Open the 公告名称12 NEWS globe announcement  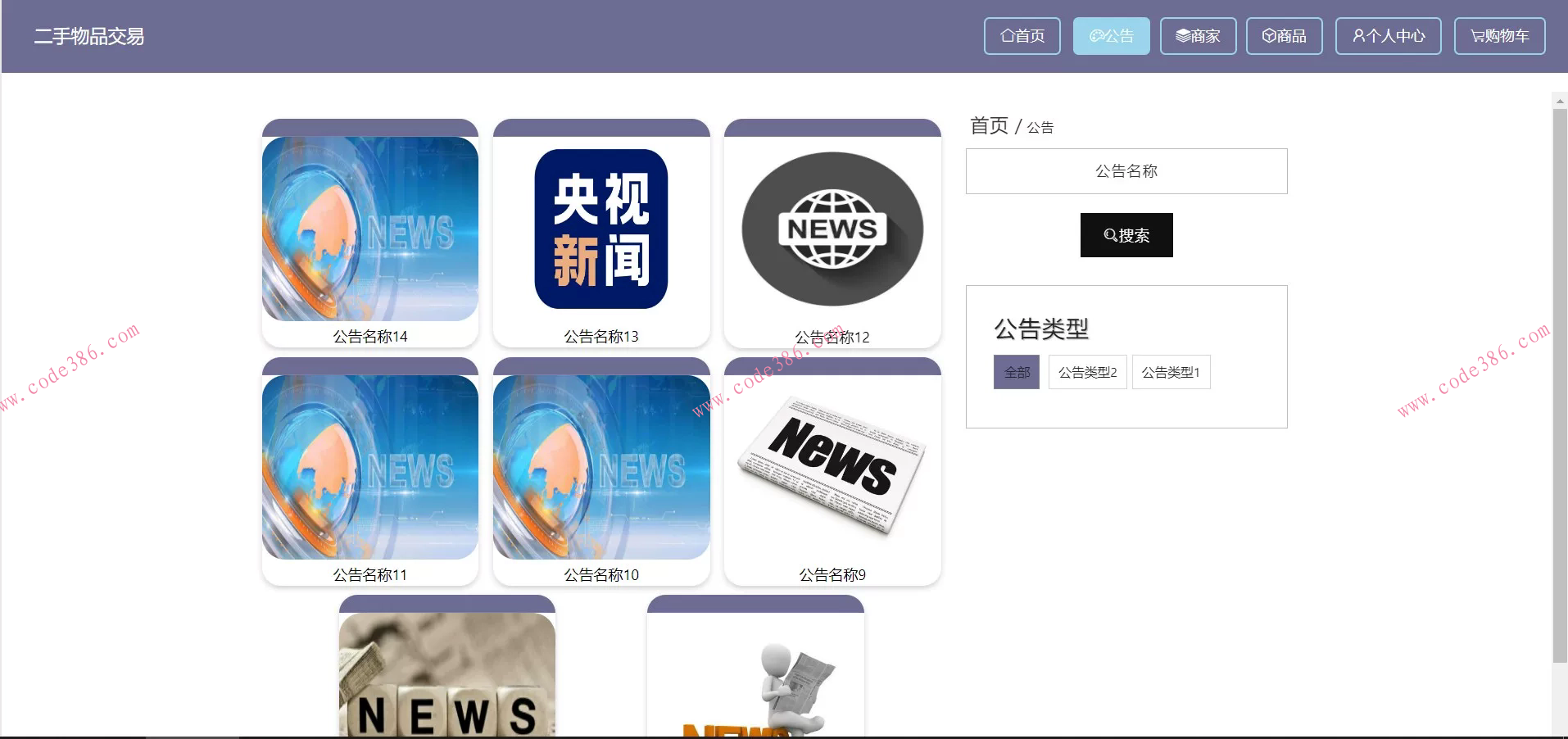pyautogui.click(x=832, y=233)
